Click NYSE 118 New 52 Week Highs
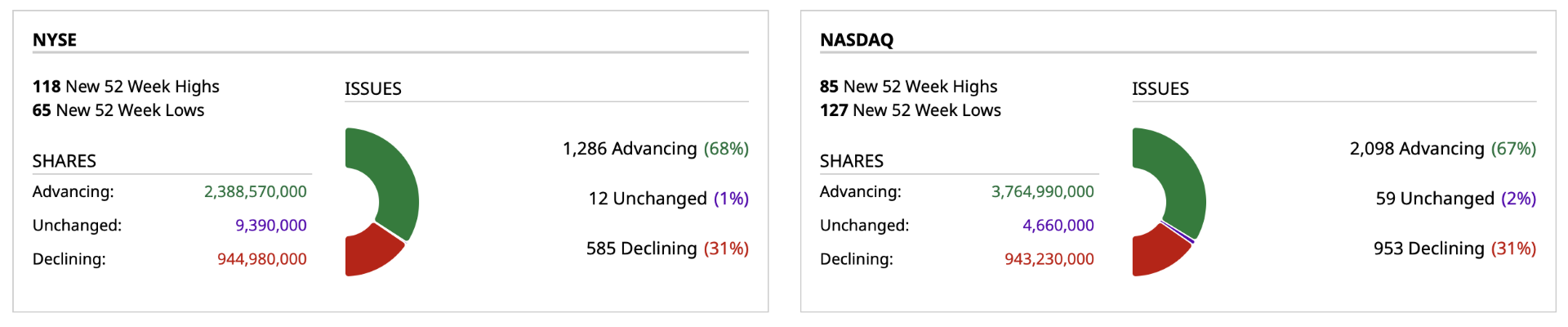This screenshot has width=1568, height=327. (x=126, y=87)
